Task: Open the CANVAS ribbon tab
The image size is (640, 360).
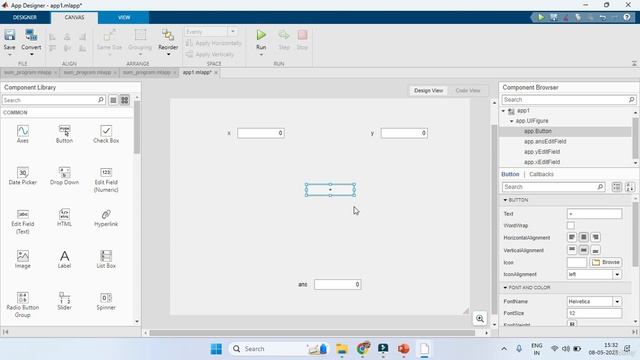Action: tap(74, 18)
